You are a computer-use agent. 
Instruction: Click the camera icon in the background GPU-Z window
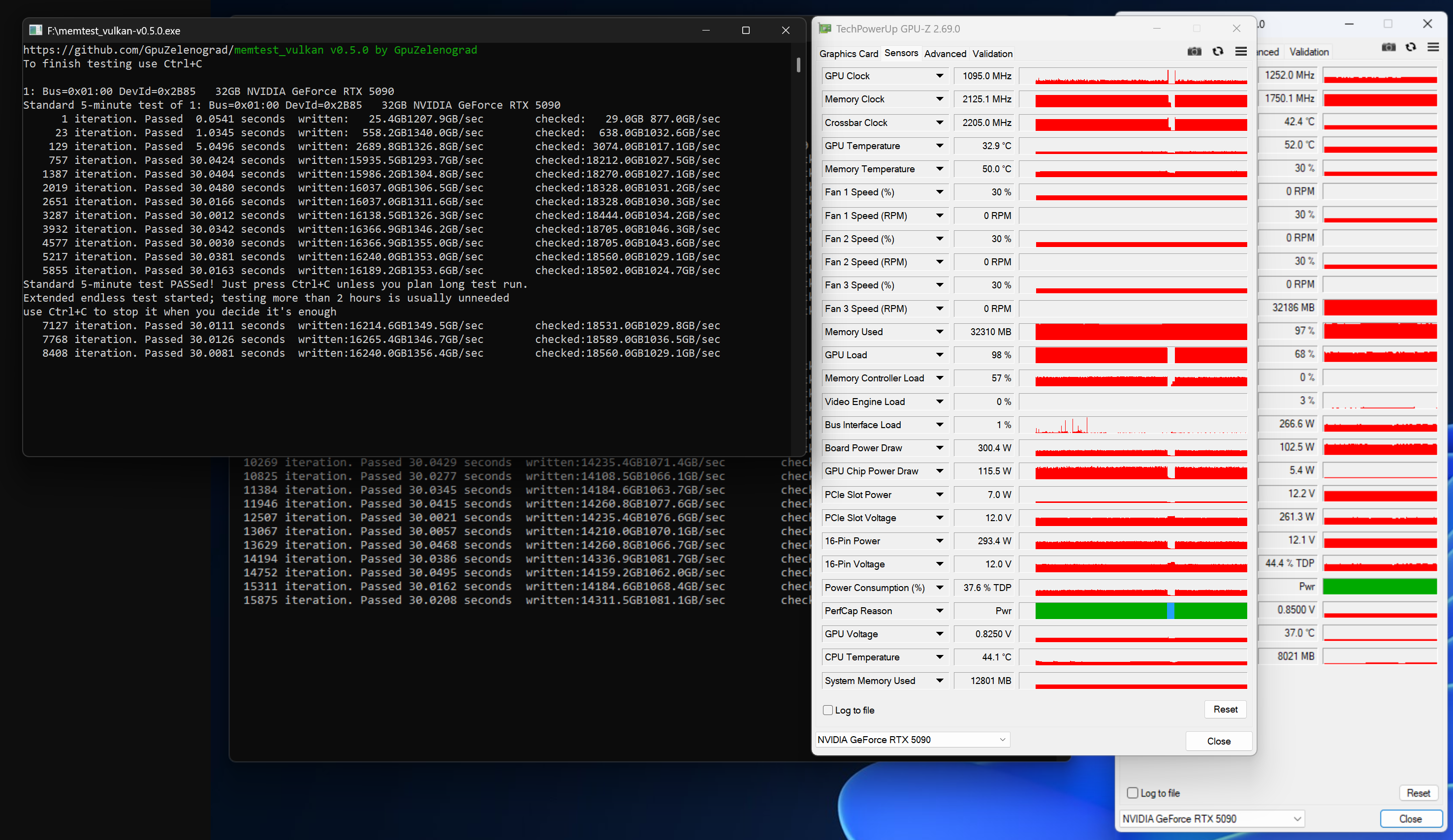click(x=1389, y=47)
